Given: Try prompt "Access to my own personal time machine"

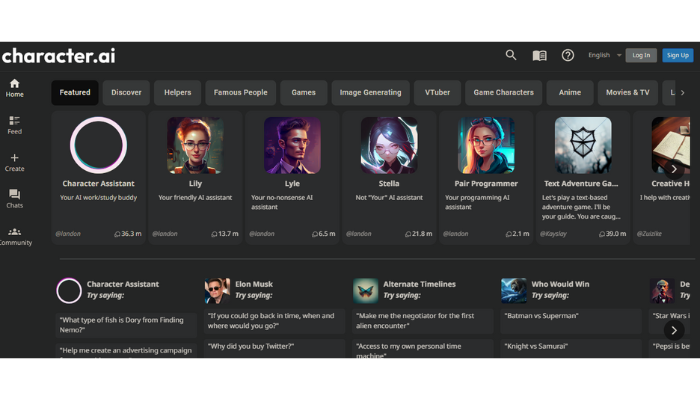Looking at the screenshot, I should pyautogui.click(x=422, y=349).
